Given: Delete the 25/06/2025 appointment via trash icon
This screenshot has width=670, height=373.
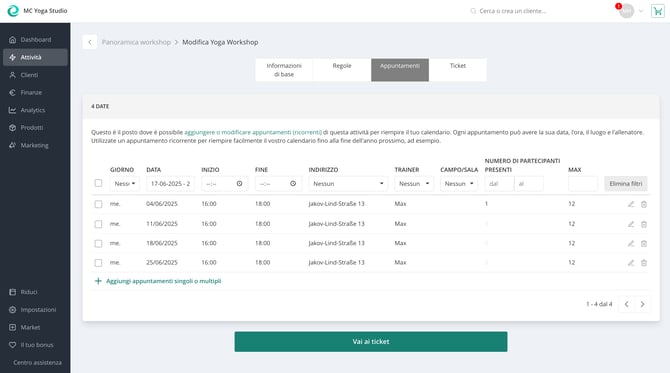Looking at the screenshot, I should [644, 263].
